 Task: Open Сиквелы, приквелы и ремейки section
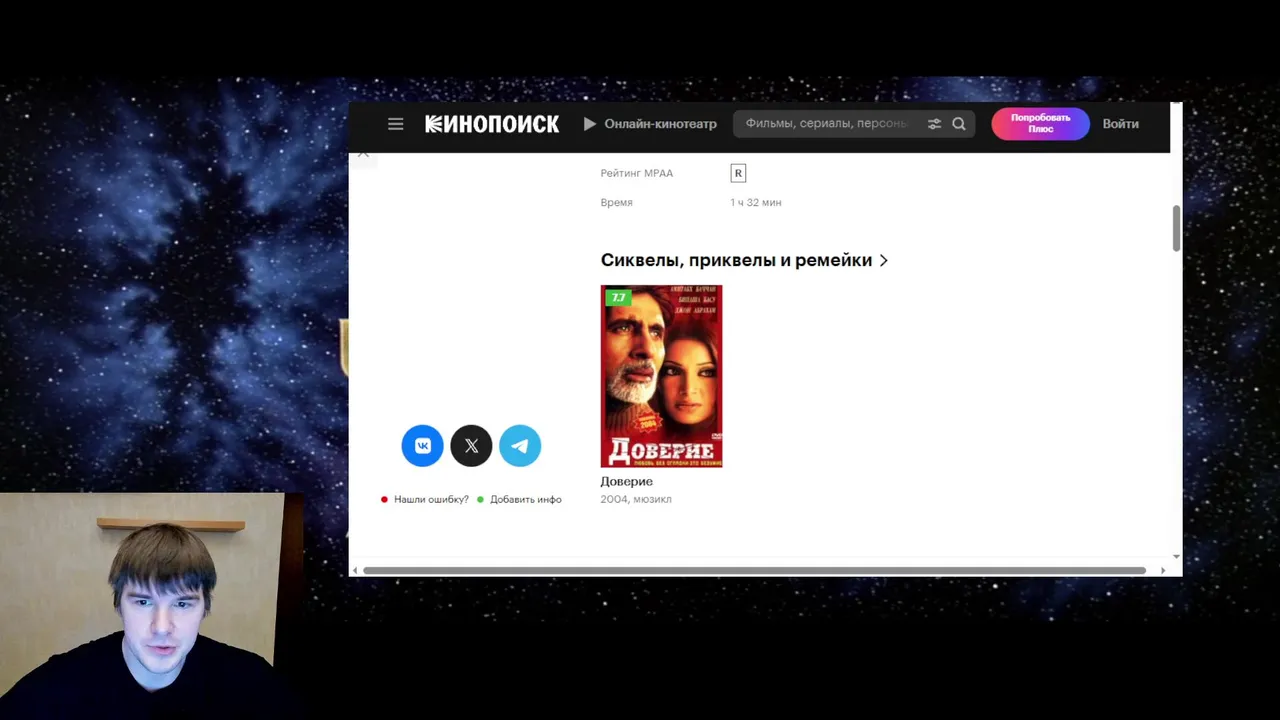click(736, 260)
